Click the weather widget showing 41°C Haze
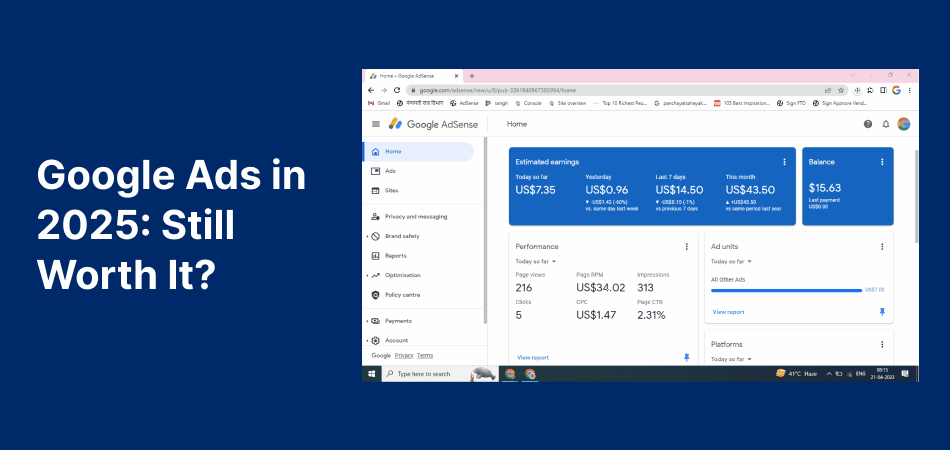The image size is (950, 450). point(797,374)
